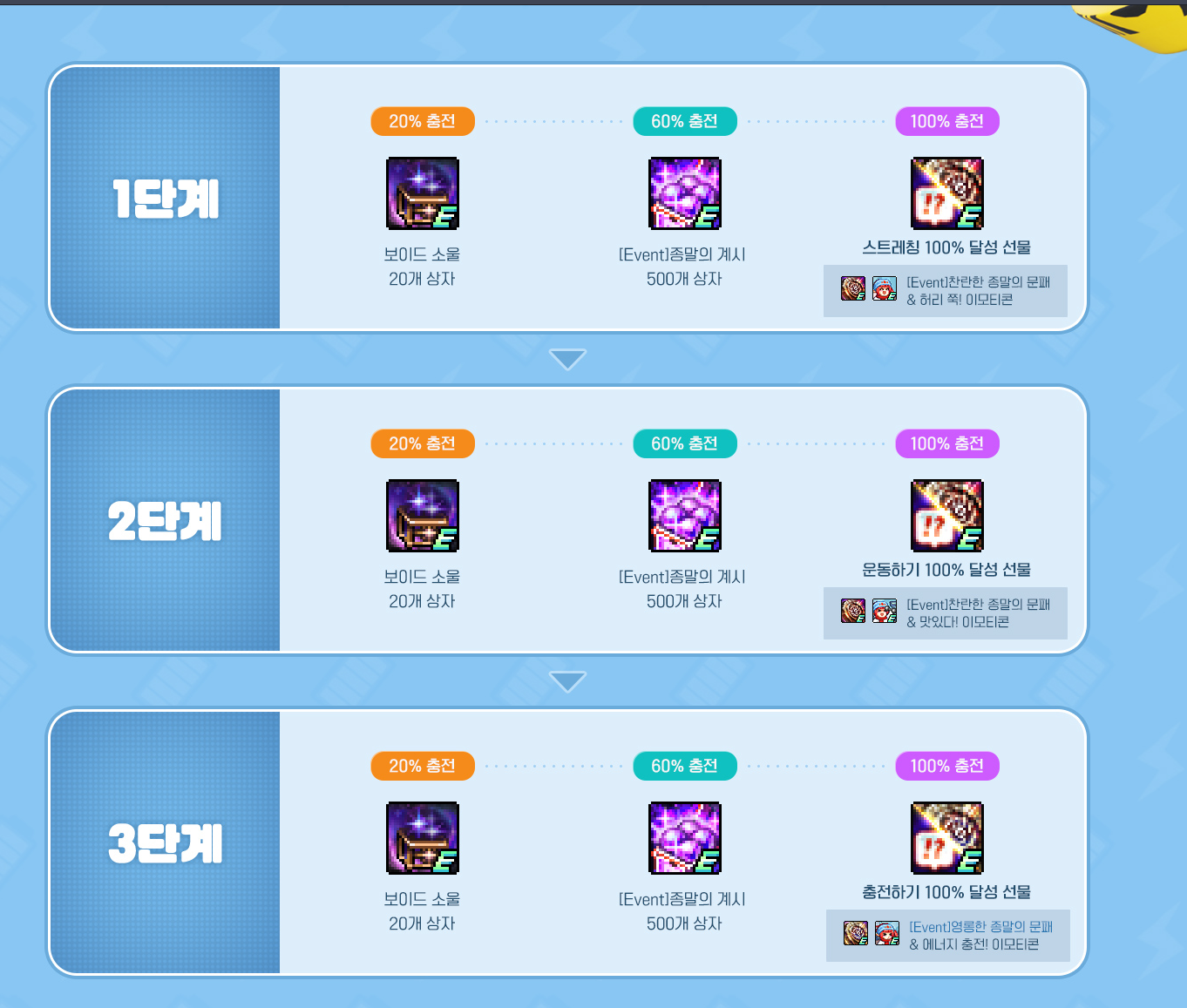Select the Stage 1 20% 충전 badge
Image resolution: width=1187 pixels, height=1008 pixels.
[x=423, y=121]
